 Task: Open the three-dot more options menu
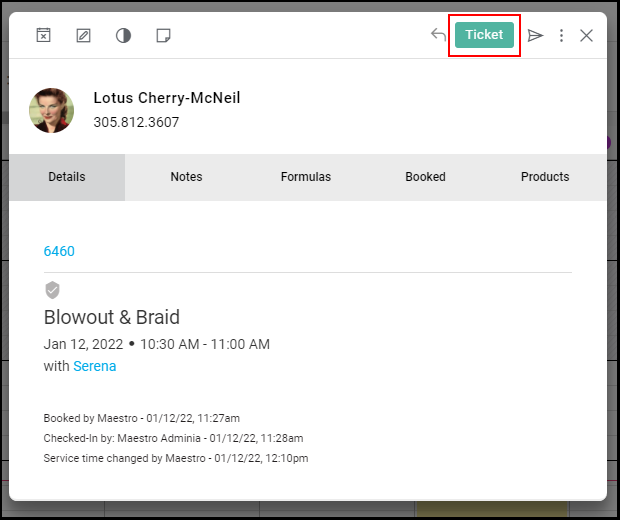pos(561,36)
